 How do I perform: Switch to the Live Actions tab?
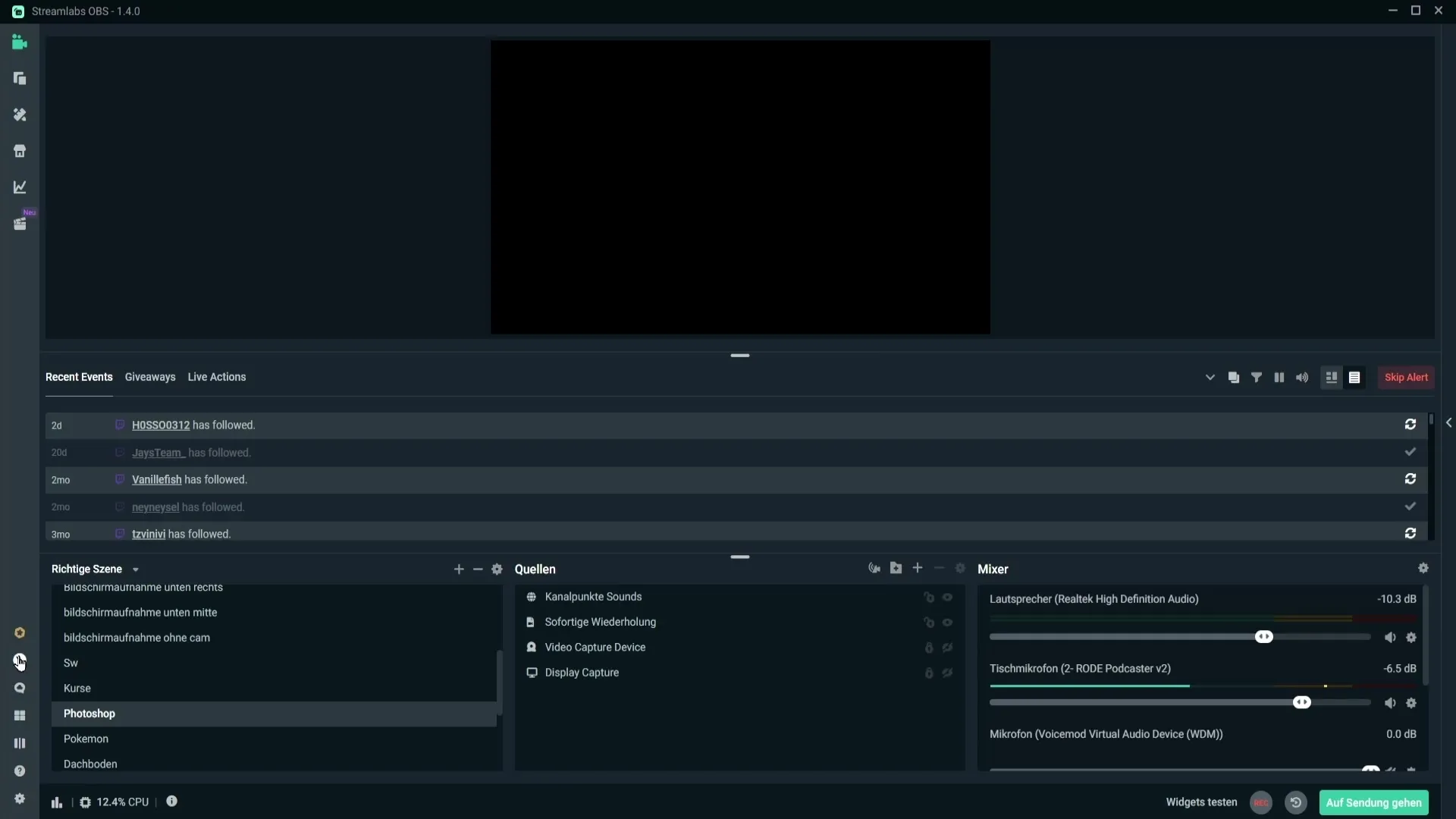click(x=217, y=377)
